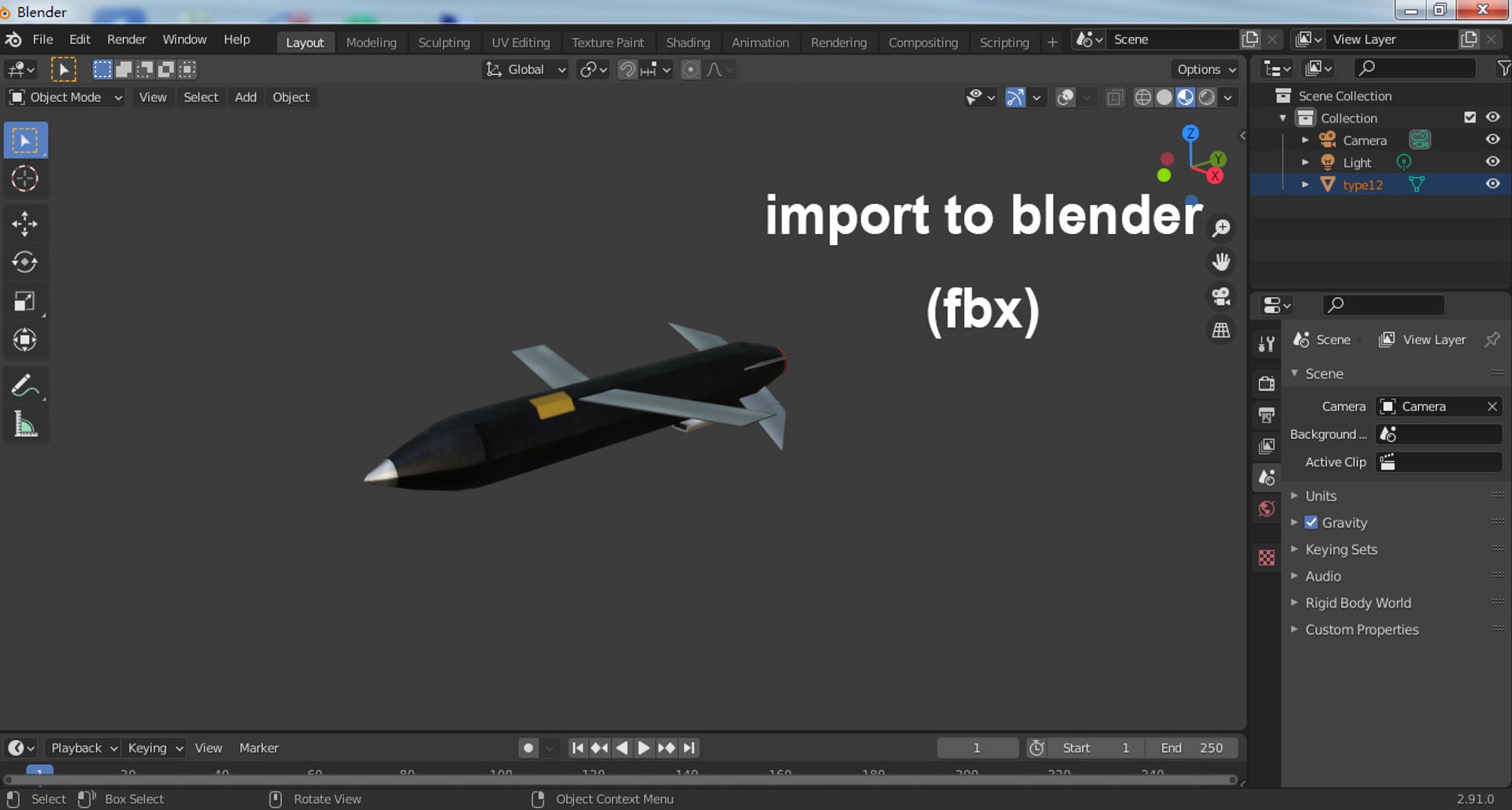
Task: Open the File menu
Action: (43, 39)
